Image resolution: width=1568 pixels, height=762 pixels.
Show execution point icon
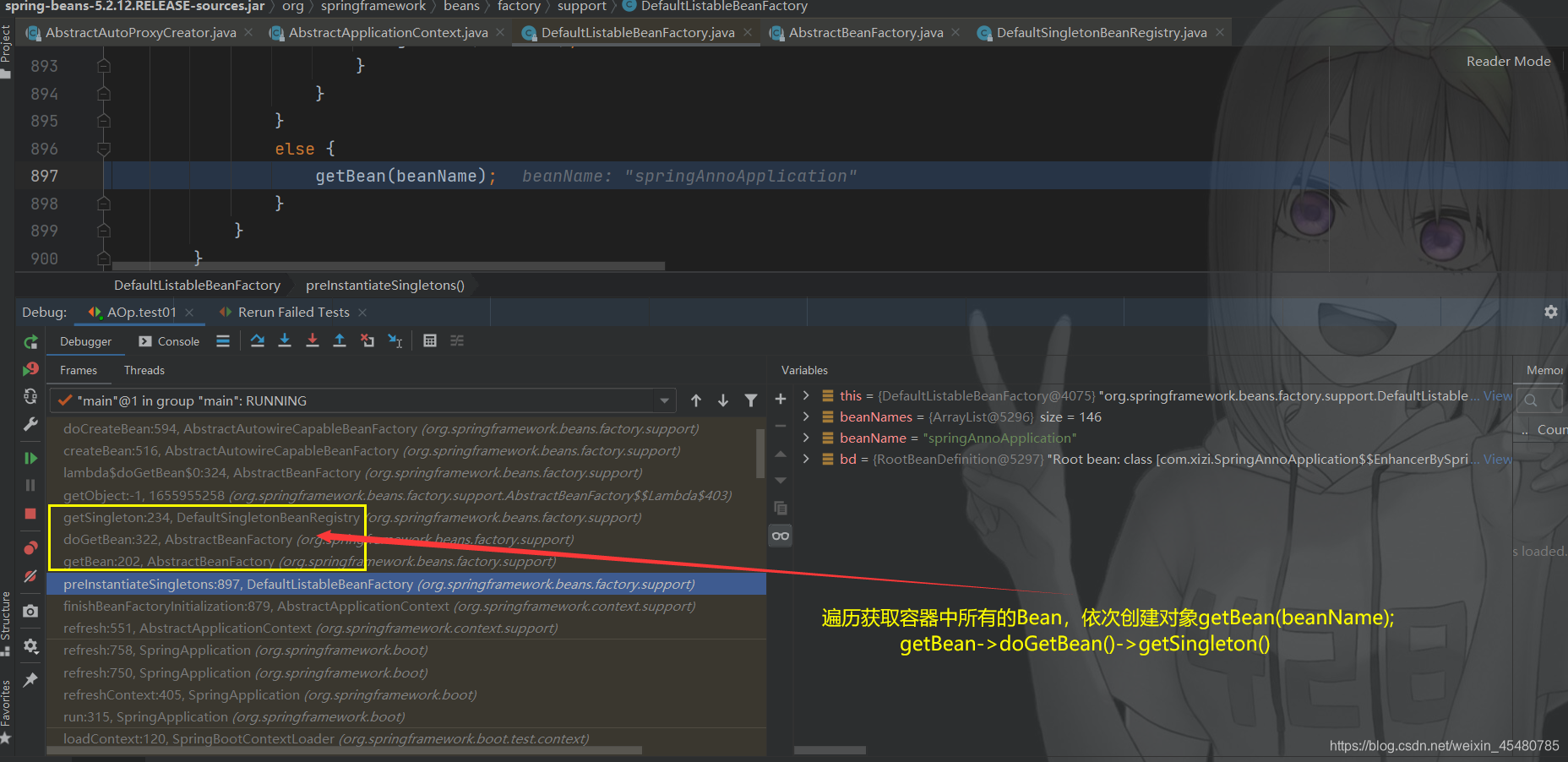tap(223, 341)
